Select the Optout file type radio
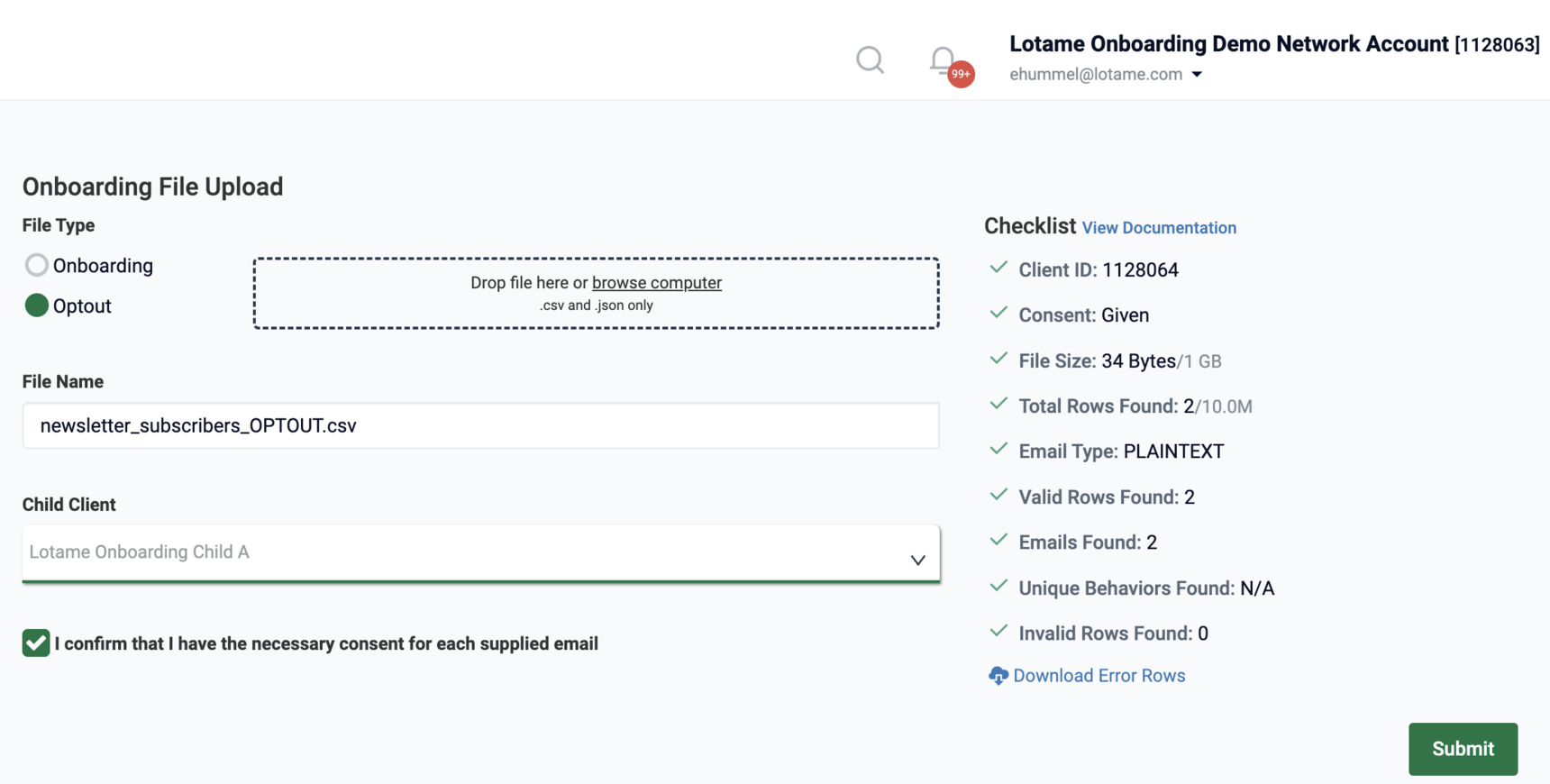Screen dimensions: 1550x784 click(36, 305)
